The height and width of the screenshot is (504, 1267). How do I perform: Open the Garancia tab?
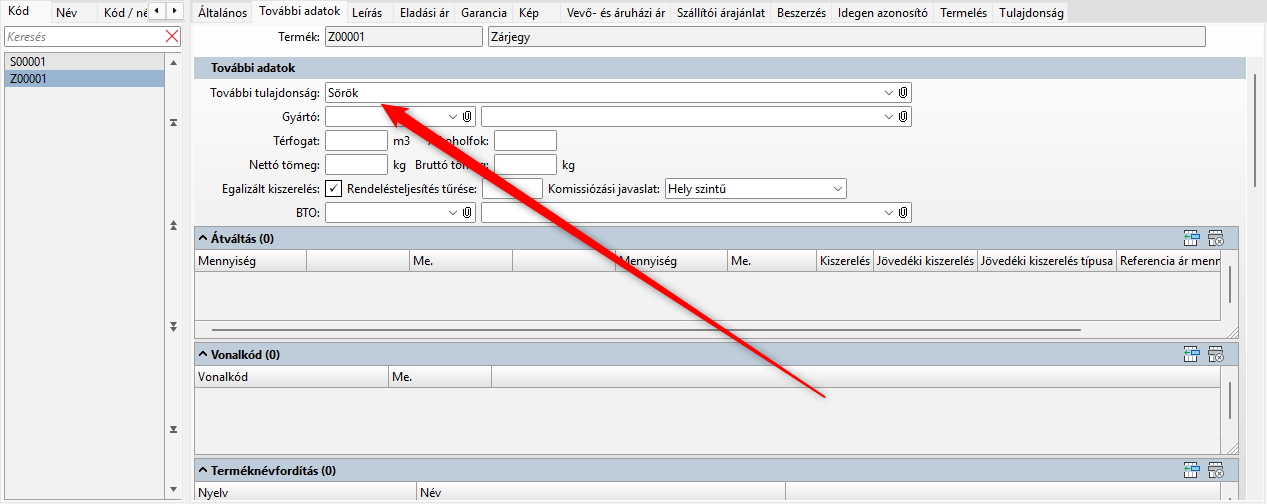click(483, 13)
